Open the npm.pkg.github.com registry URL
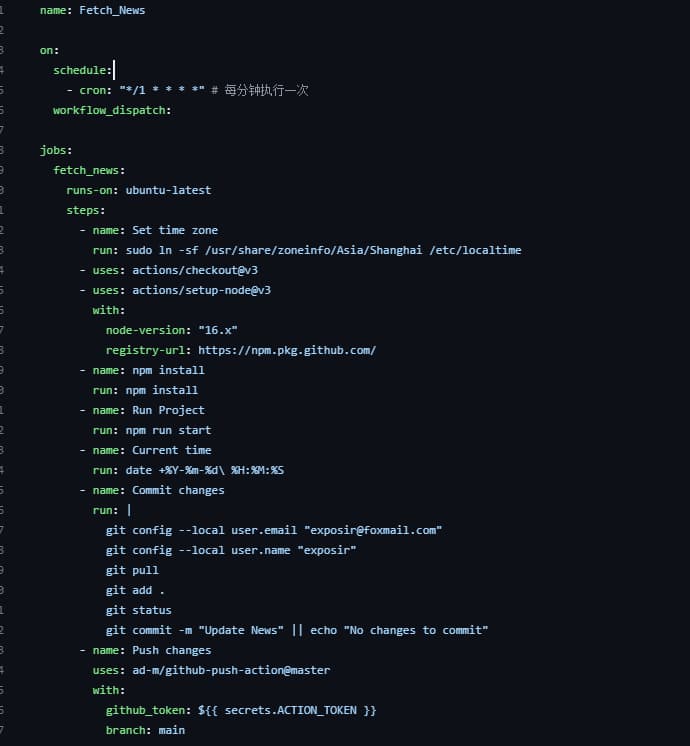690x746 pixels. pyautogui.click(x=287, y=350)
